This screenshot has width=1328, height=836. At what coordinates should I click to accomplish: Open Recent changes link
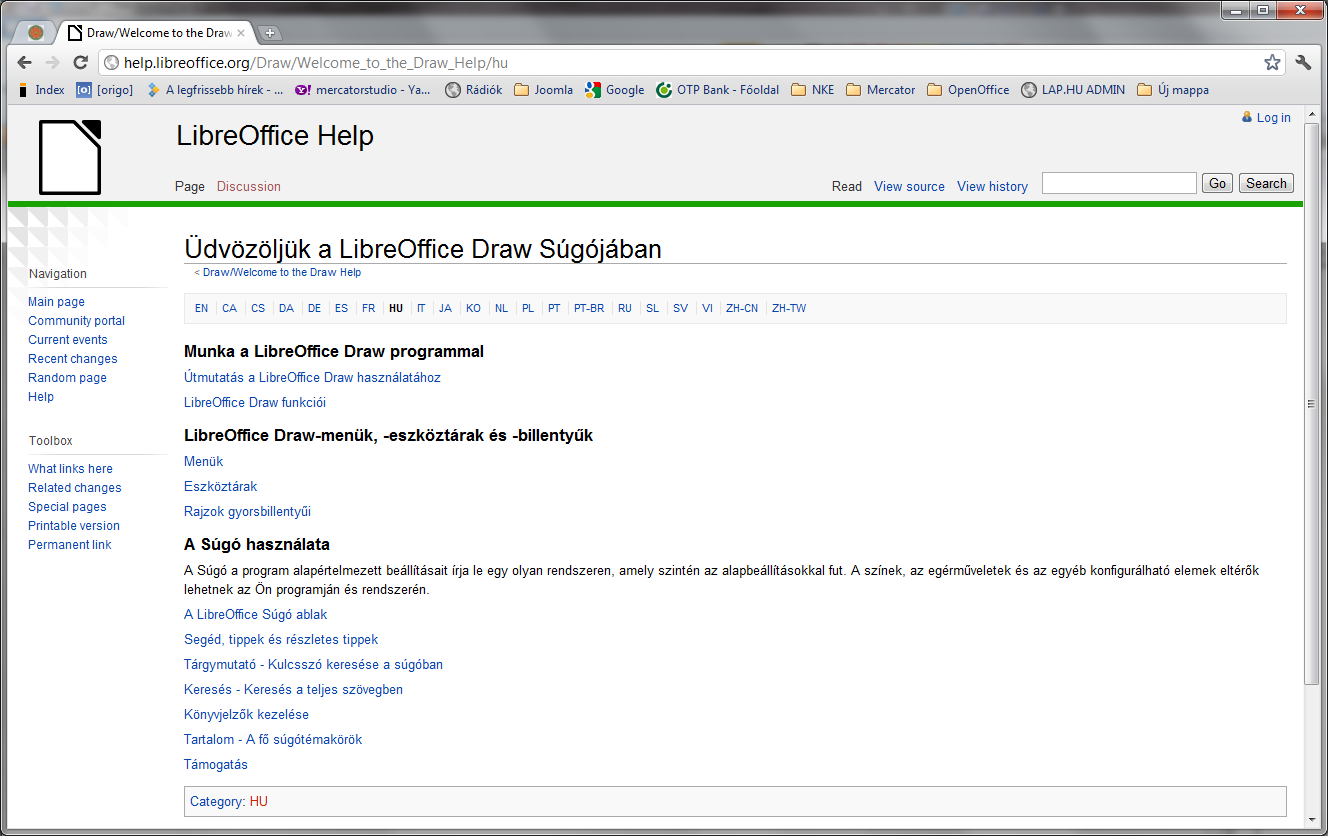[72, 359]
